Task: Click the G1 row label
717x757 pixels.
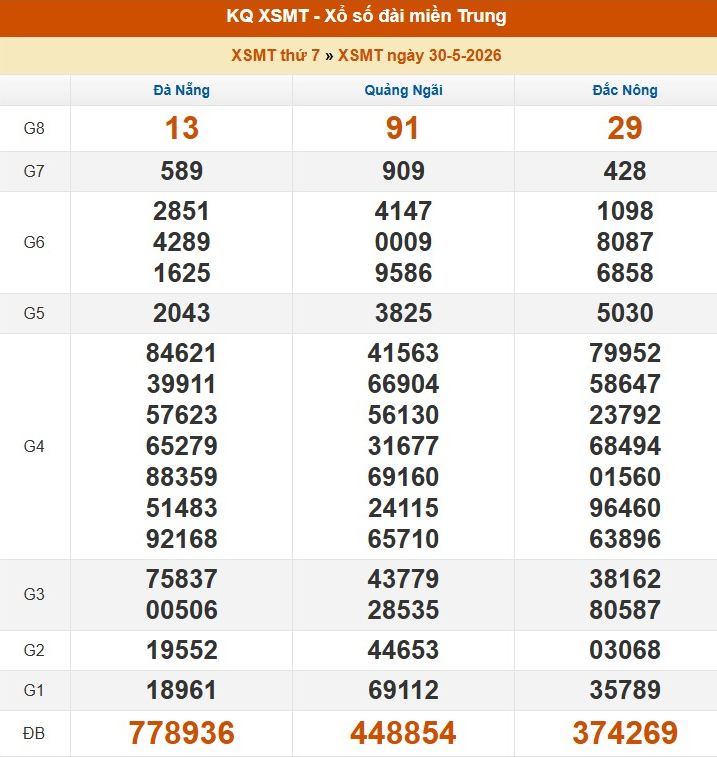Action: [x=34, y=690]
